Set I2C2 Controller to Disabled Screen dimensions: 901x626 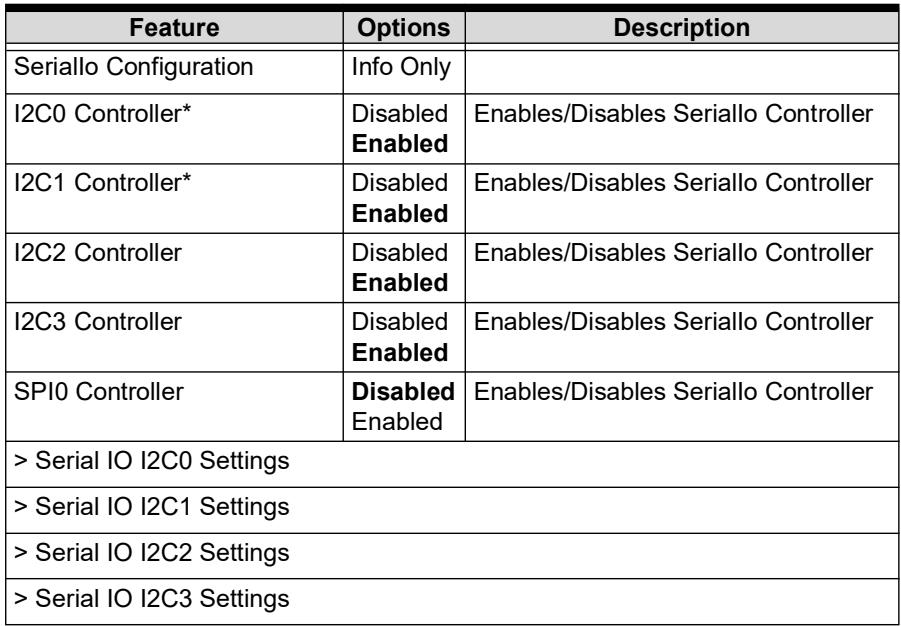tap(399, 253)
